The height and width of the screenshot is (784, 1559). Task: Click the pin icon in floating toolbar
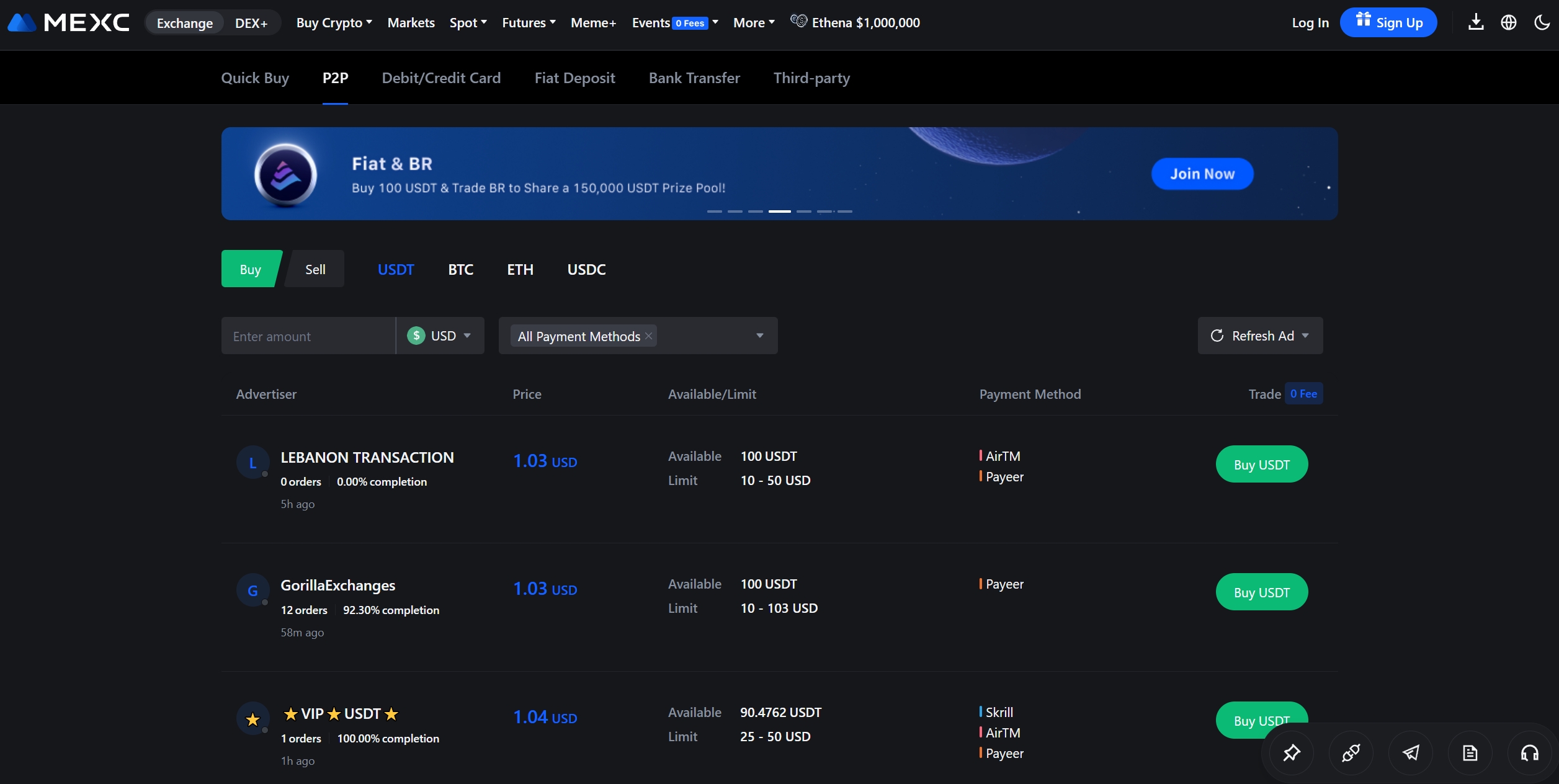[1292, 753]
